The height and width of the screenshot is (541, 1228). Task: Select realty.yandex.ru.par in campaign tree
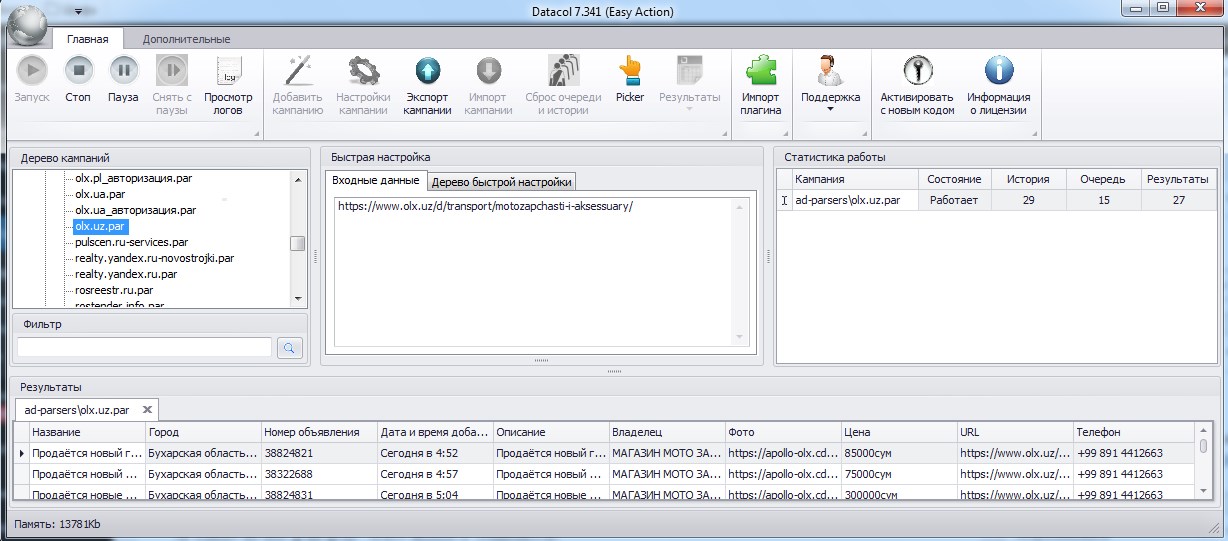click(126, 274)
